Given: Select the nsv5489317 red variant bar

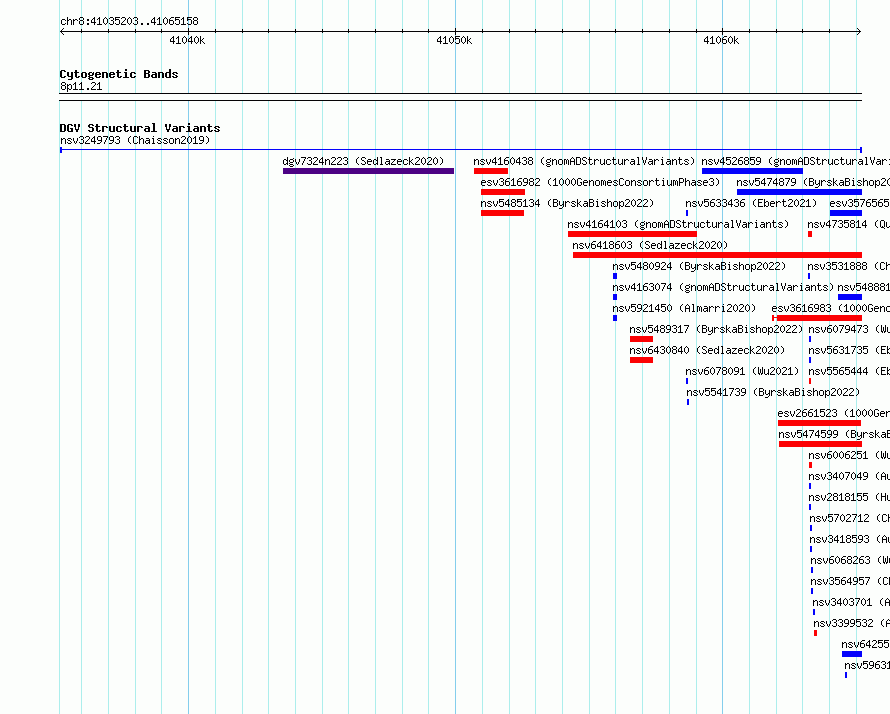Looking at the screenshot, I should point(641,339).
